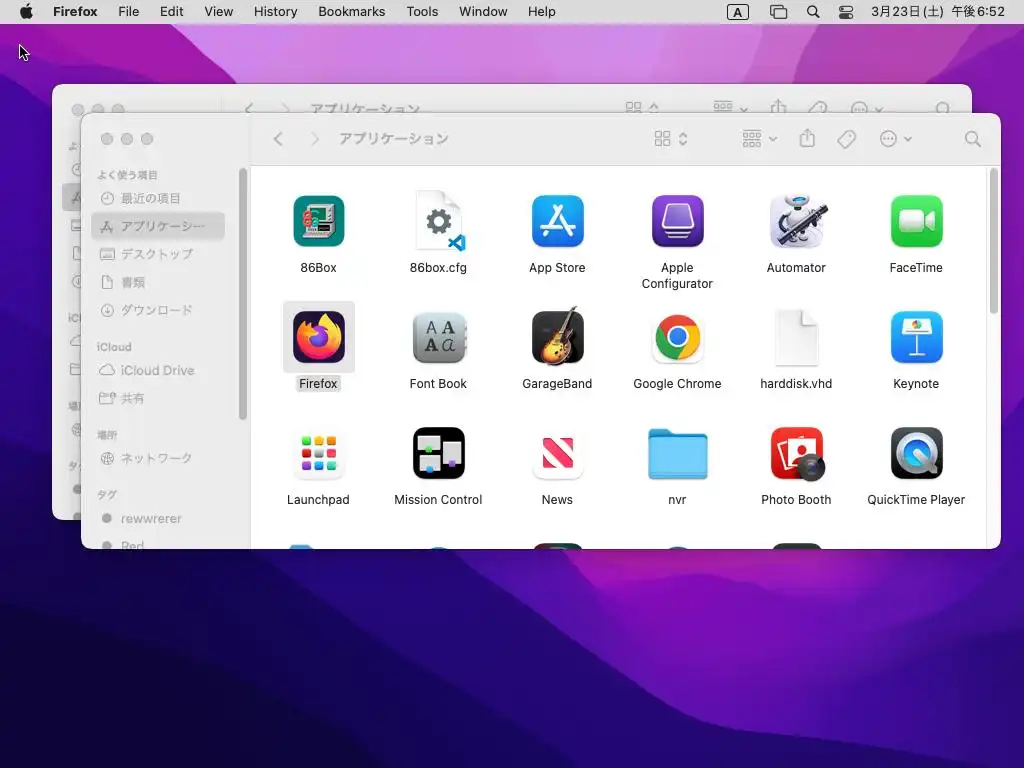Screen dimensions: 1024x768
Task: Select the GarageBand guitar icon
Action: 557,337
